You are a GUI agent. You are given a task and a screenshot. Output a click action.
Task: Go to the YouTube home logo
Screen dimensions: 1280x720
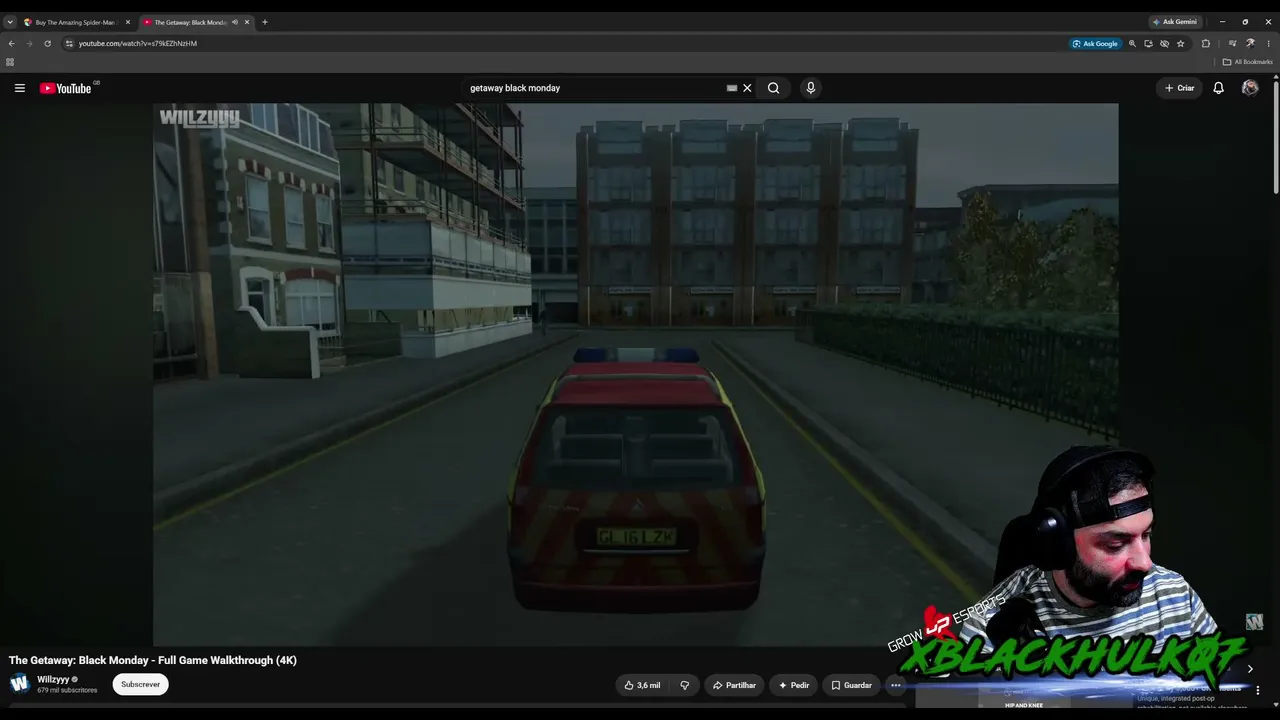click(66, 88)
